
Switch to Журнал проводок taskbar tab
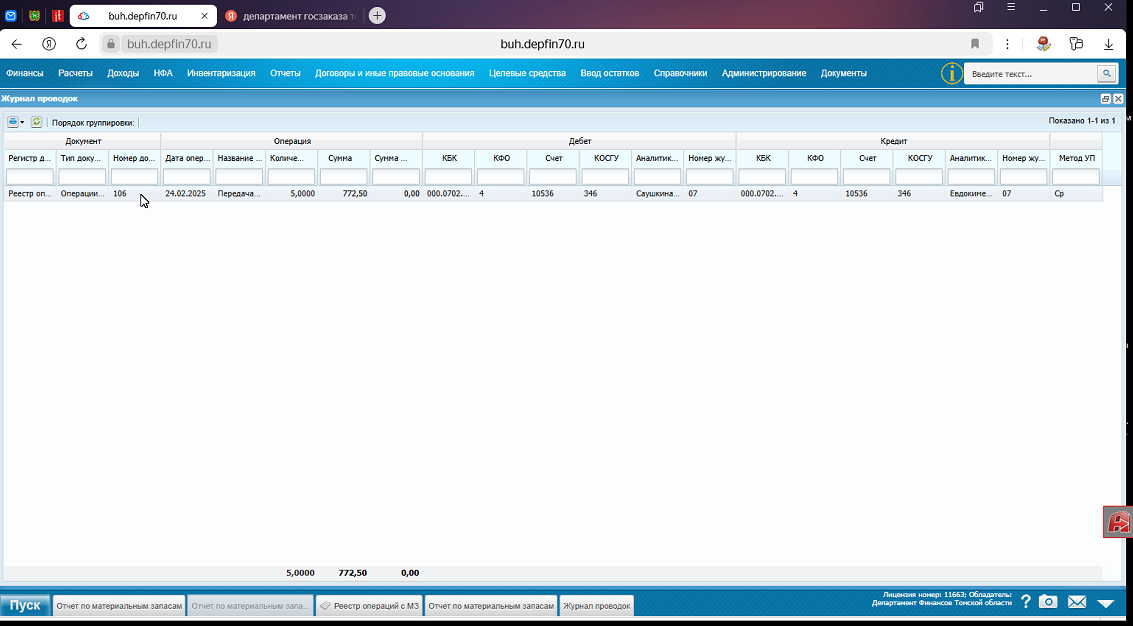click(x=596, y=606)
